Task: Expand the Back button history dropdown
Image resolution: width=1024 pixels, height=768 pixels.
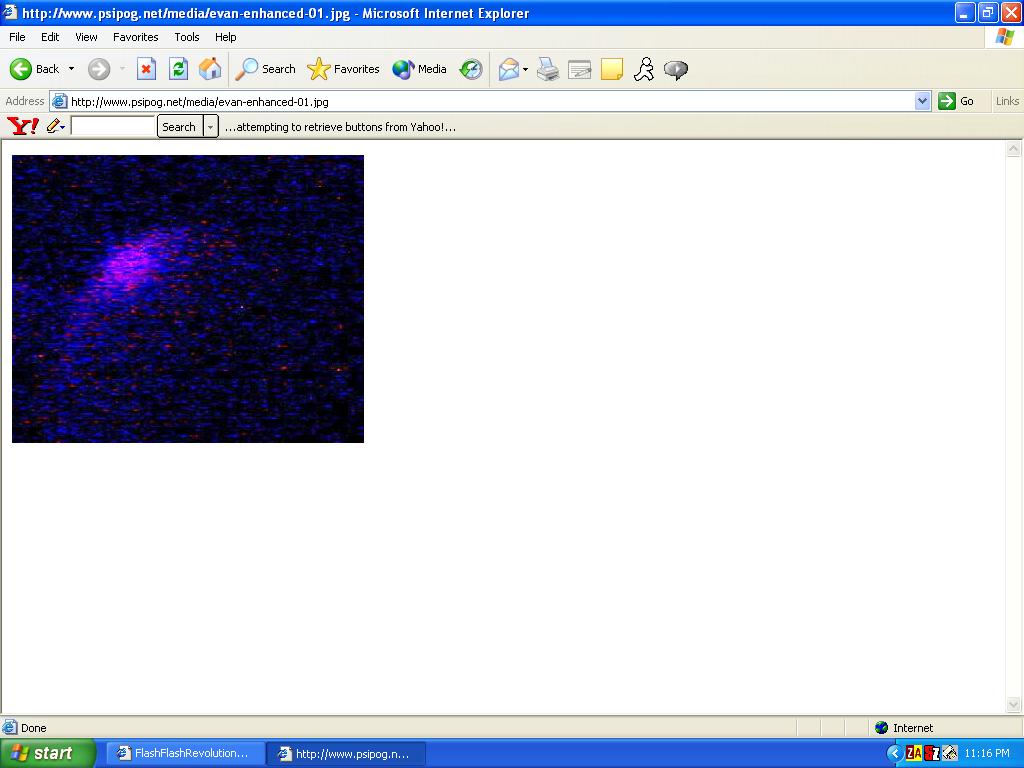Action: click(x=71, y=69)
